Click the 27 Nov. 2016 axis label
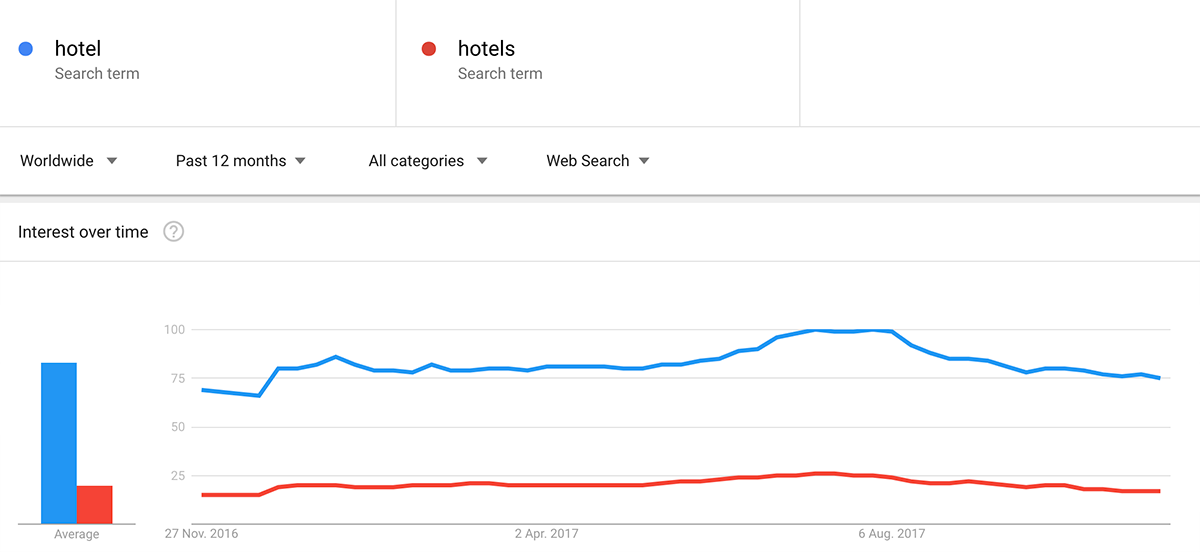 tap(202, 534)
